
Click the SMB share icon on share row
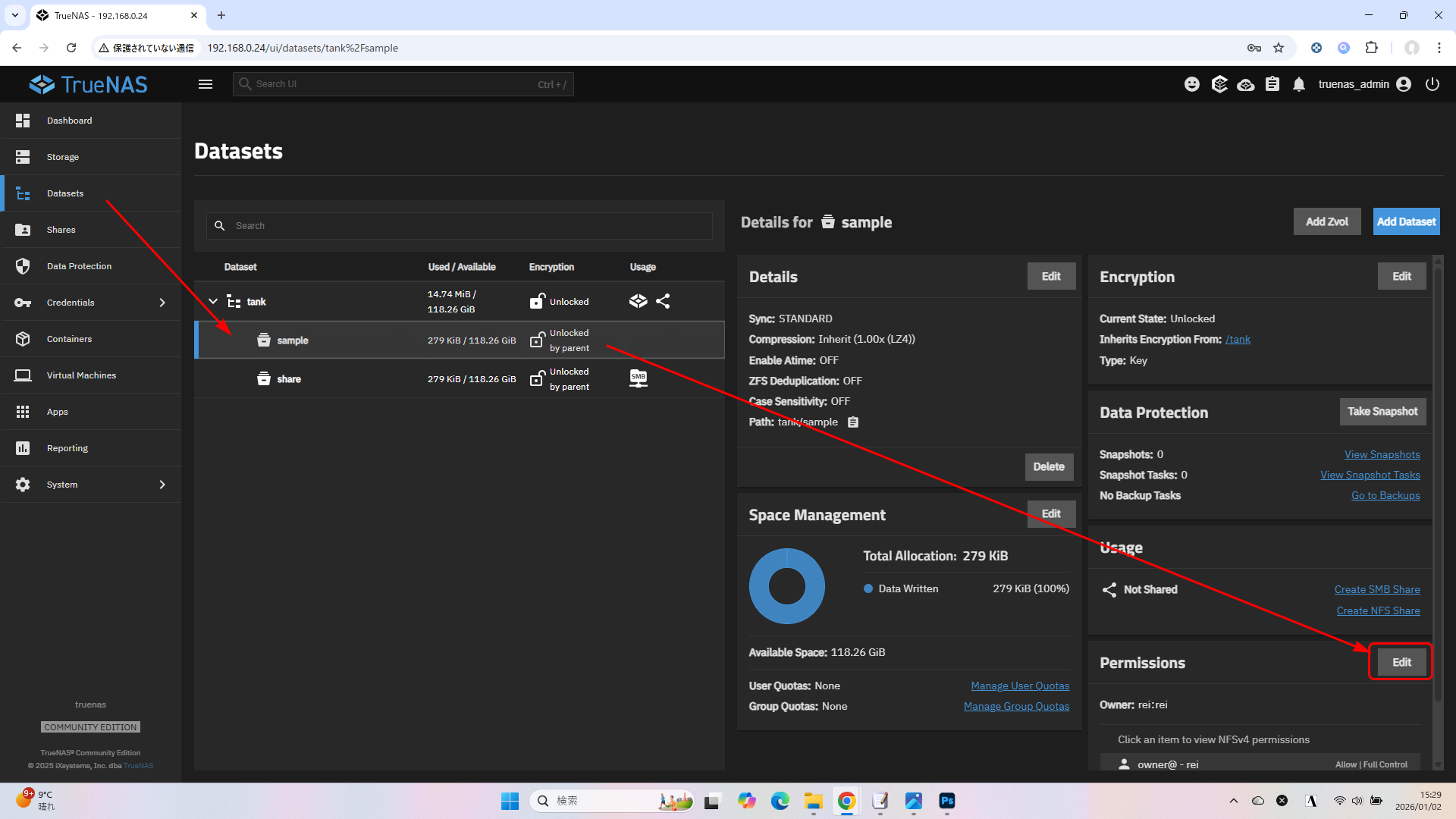pyautogui.click(x=639, y=378)
